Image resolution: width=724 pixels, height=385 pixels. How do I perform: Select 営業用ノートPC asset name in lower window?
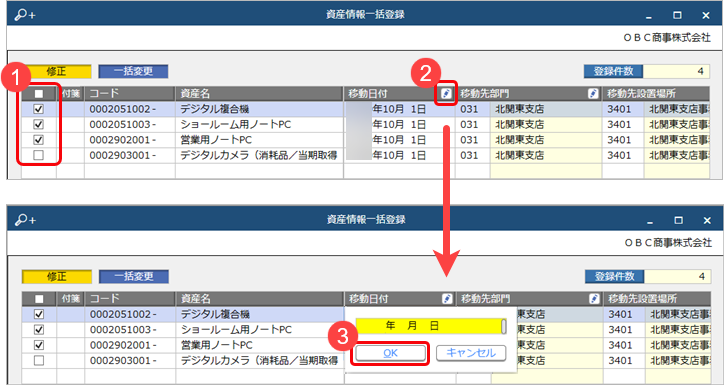pyautogui.click(x=260, y=345)
